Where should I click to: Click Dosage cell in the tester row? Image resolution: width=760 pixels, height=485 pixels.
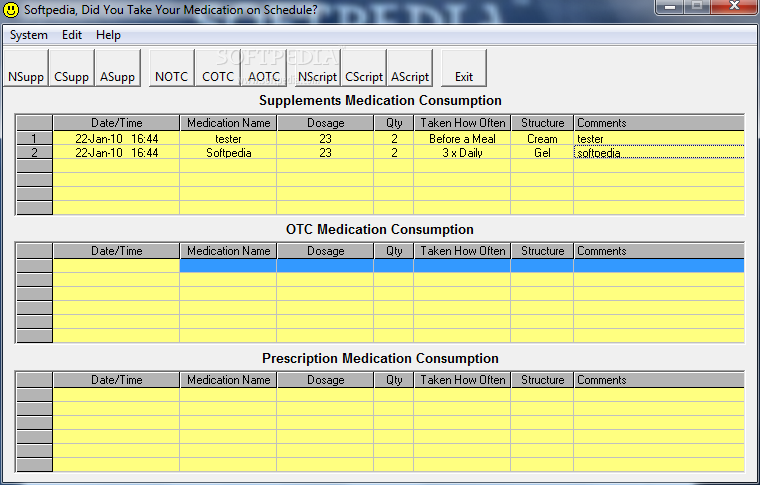coord(325,139)
